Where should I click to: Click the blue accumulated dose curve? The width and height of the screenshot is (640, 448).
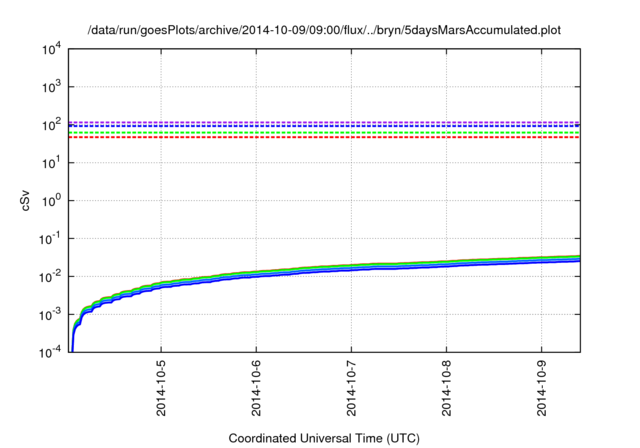(x=324, y=273)
